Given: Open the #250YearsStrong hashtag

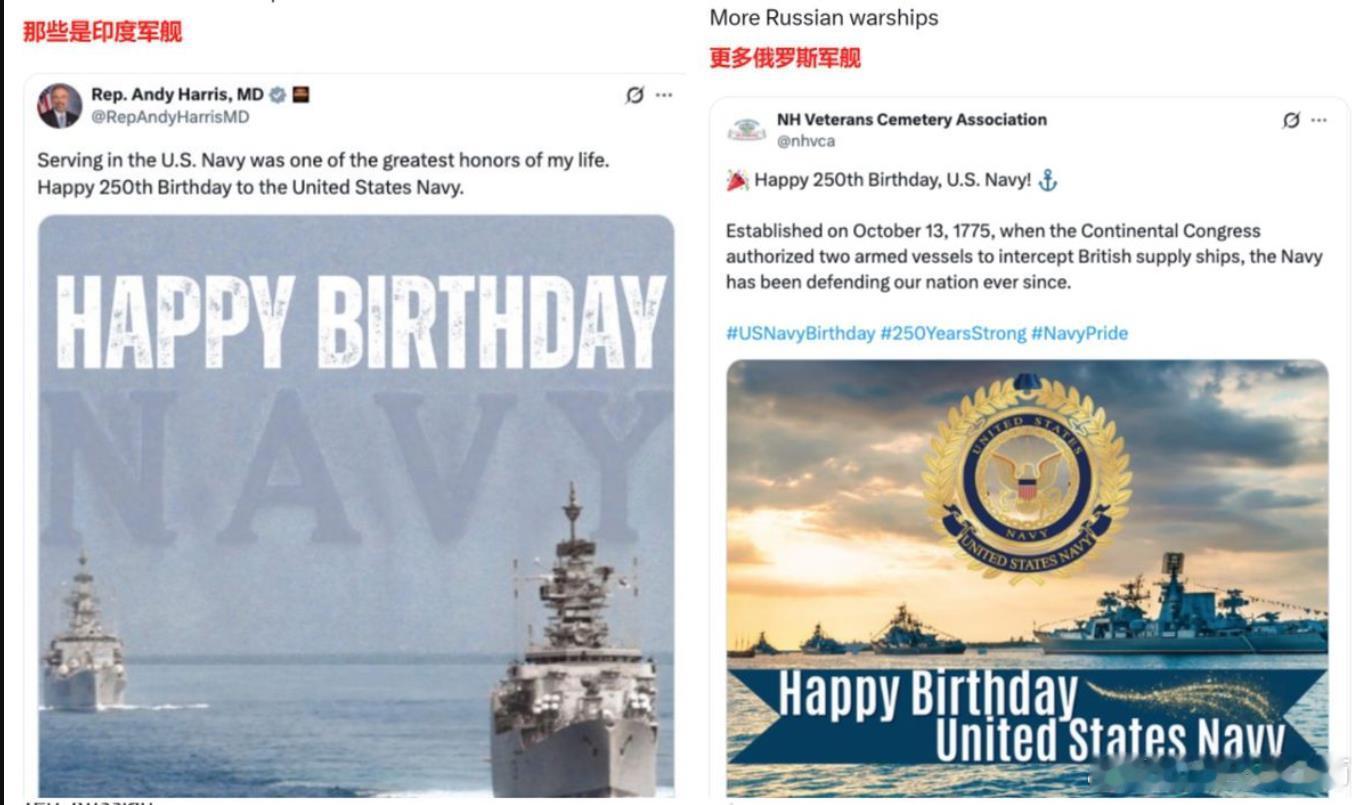Looking at the screenshot, I should (x=953, y=333).
